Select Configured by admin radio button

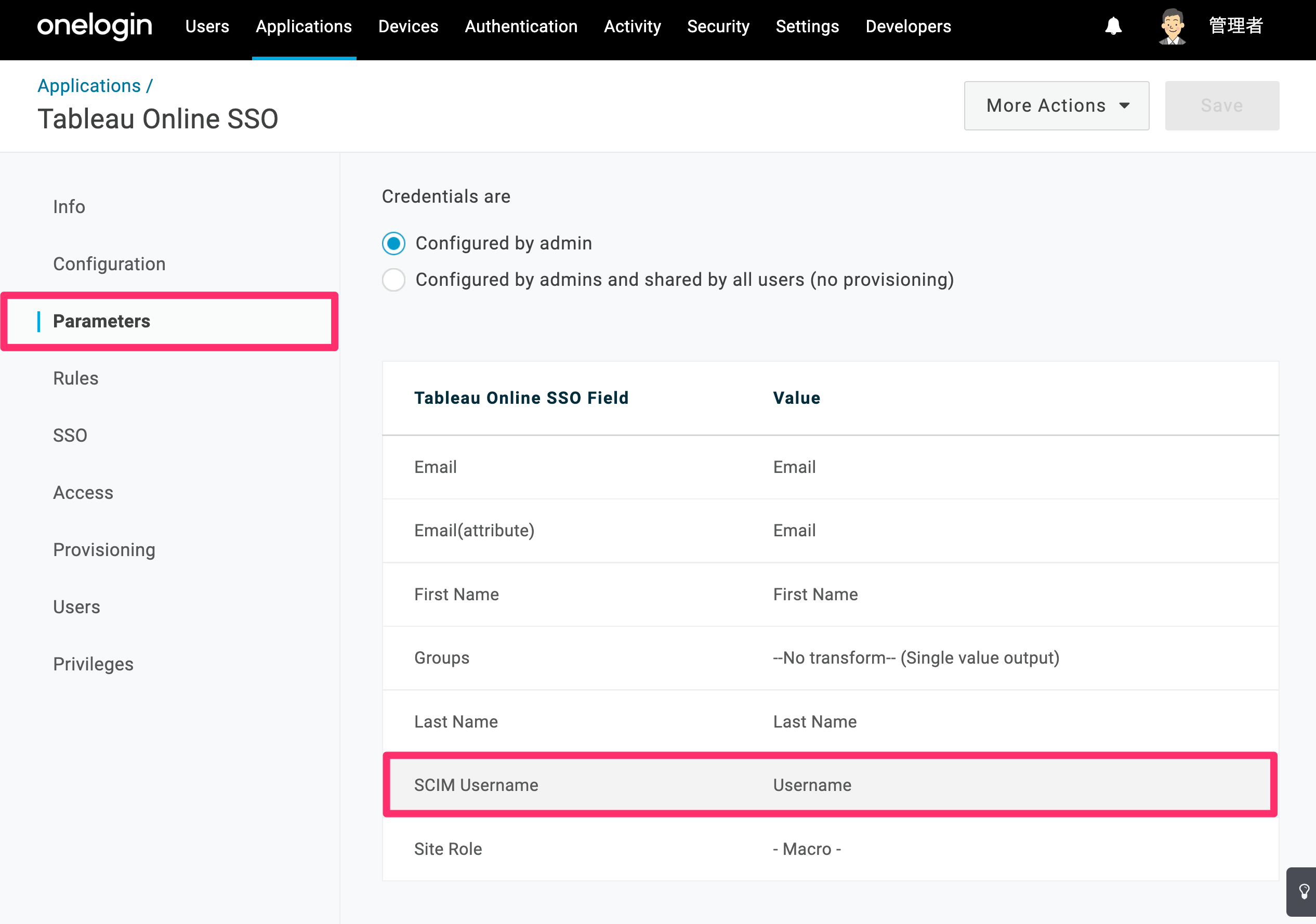pos(394,244)
